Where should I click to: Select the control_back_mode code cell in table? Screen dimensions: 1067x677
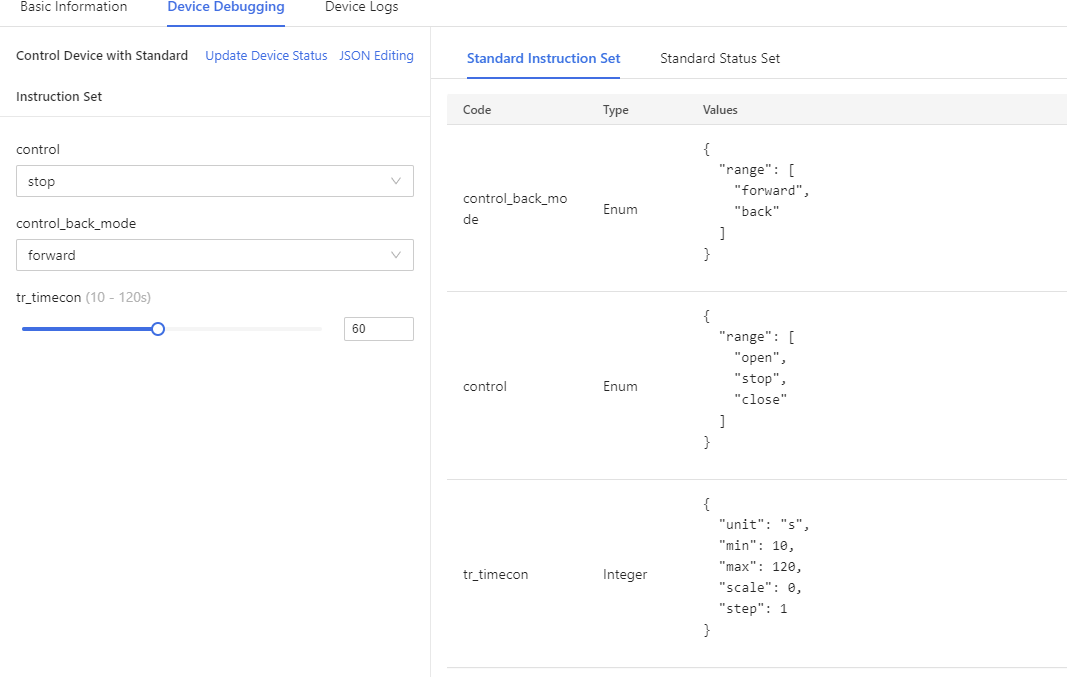[x=515, y=209]
